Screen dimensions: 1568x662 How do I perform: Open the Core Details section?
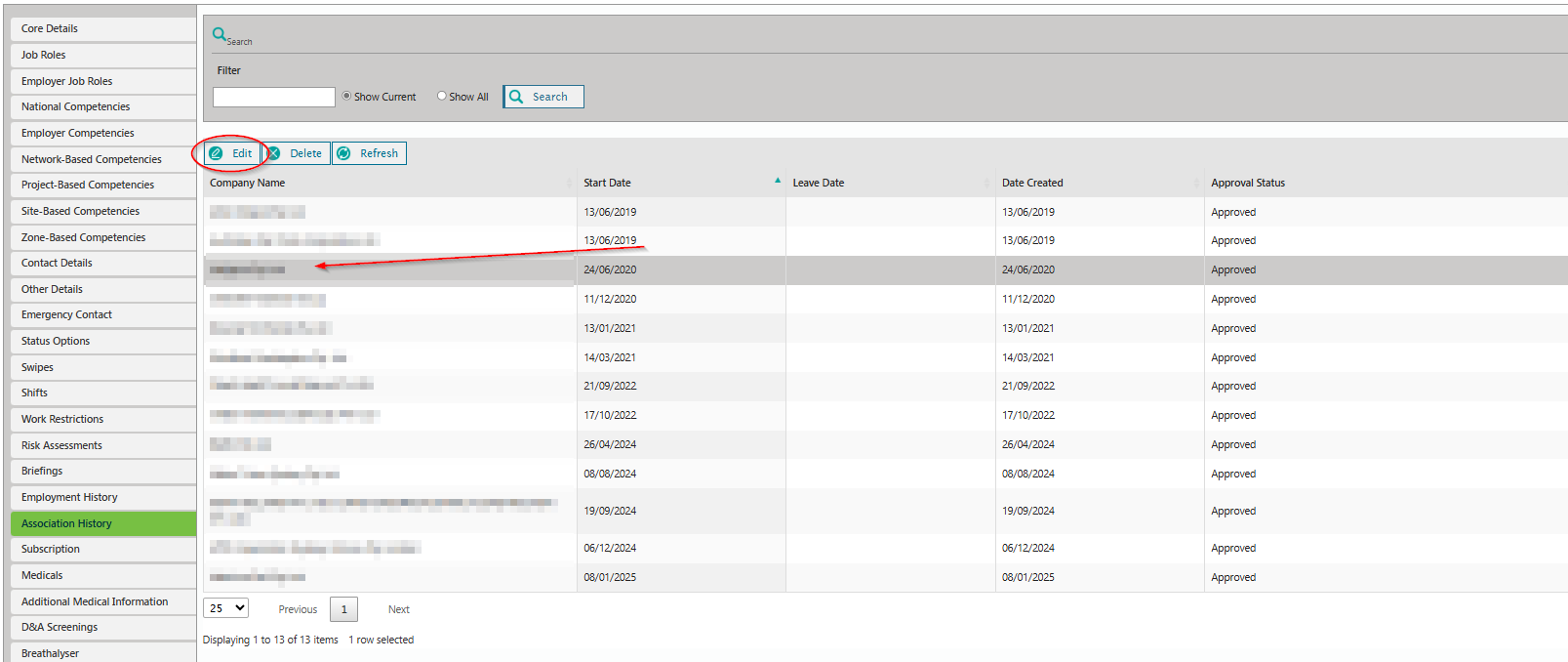click(x=50, y=28)
